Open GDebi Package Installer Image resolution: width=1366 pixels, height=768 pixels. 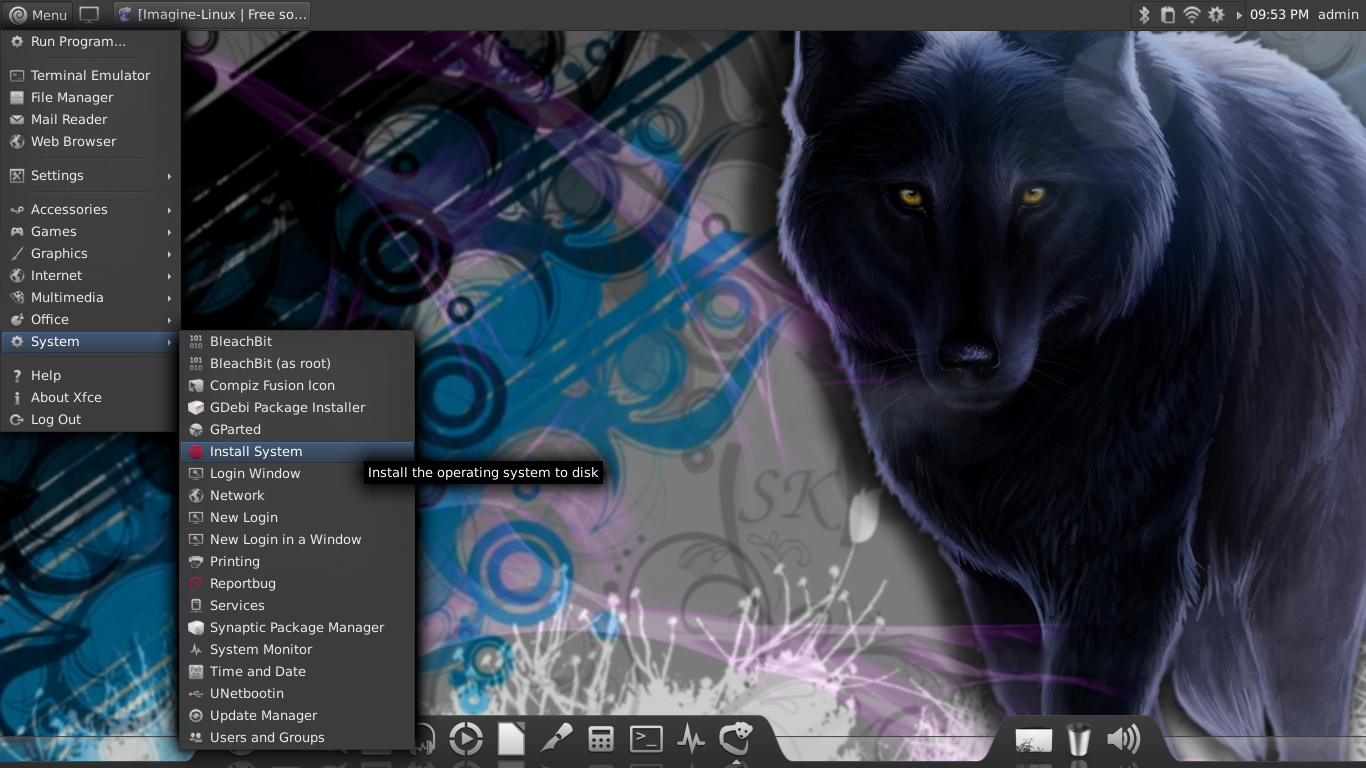point(297,407)
